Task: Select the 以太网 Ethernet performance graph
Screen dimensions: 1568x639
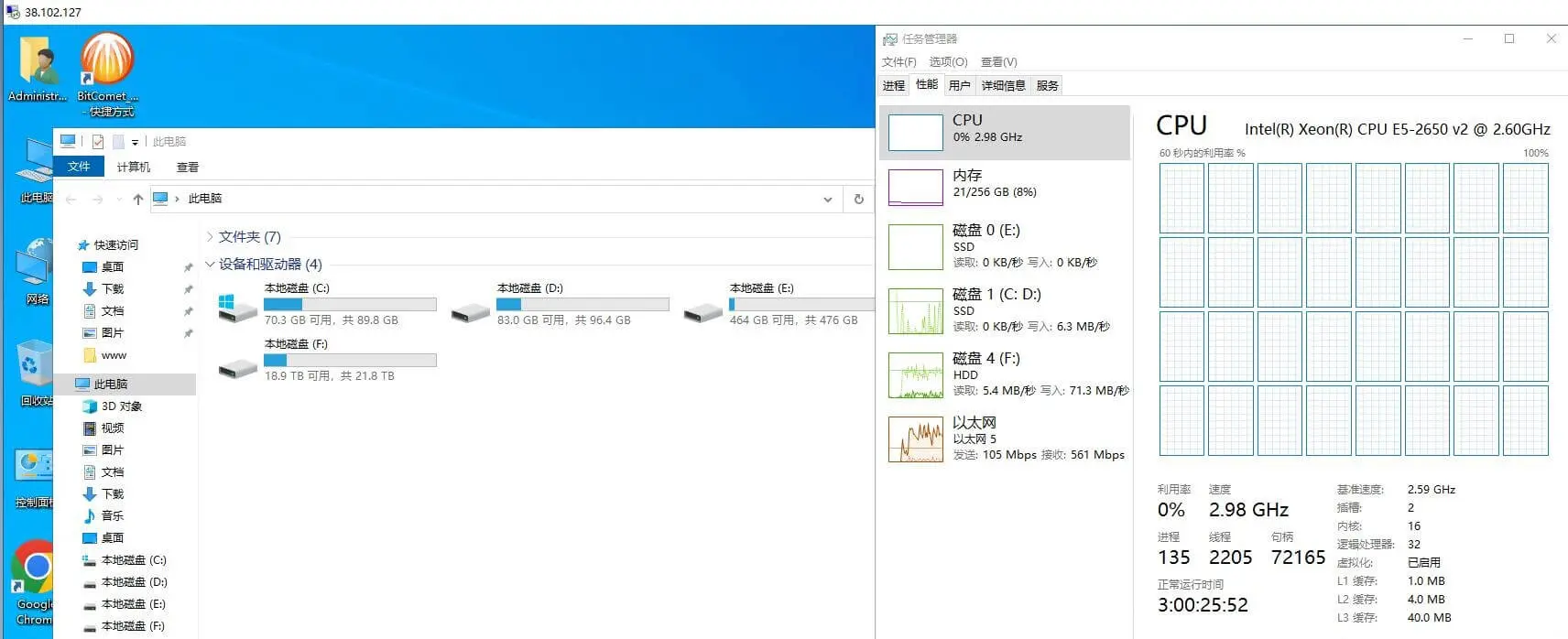Action: click(x=915, y=439)
